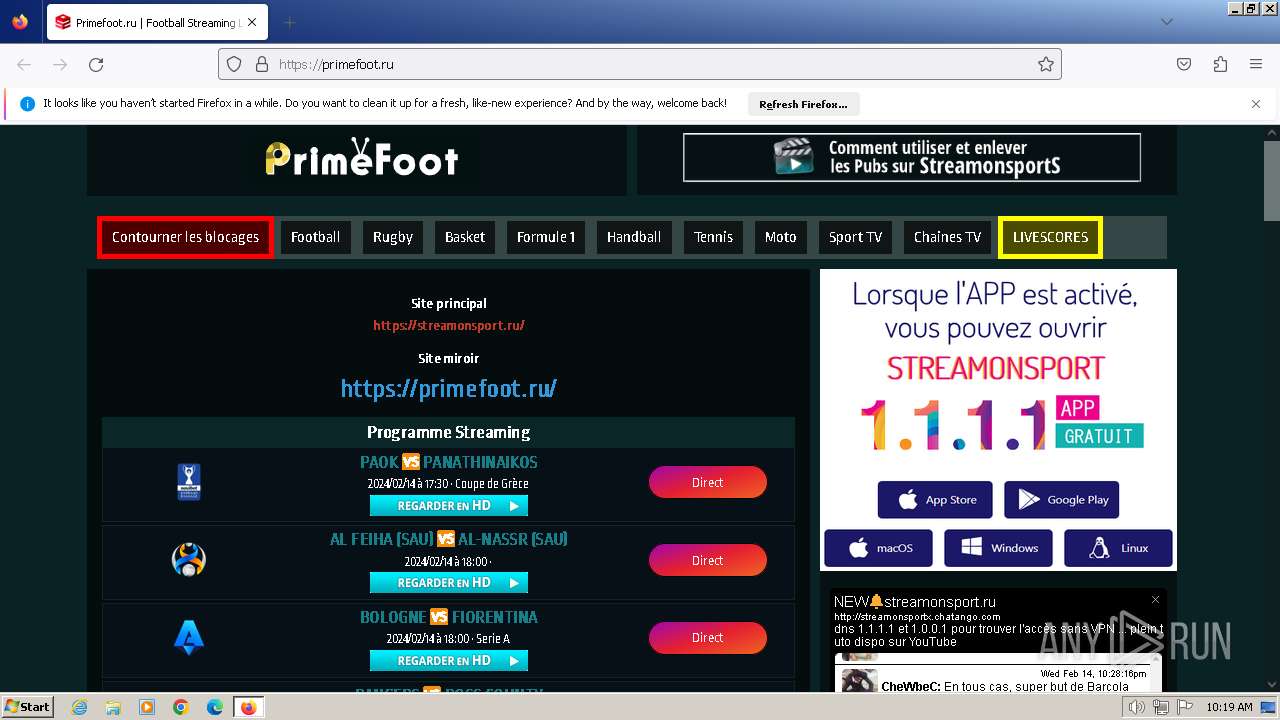Click the Firefox taskbar icon
The width and height of the screenshot is (1280, 720).
click(248, 707)
